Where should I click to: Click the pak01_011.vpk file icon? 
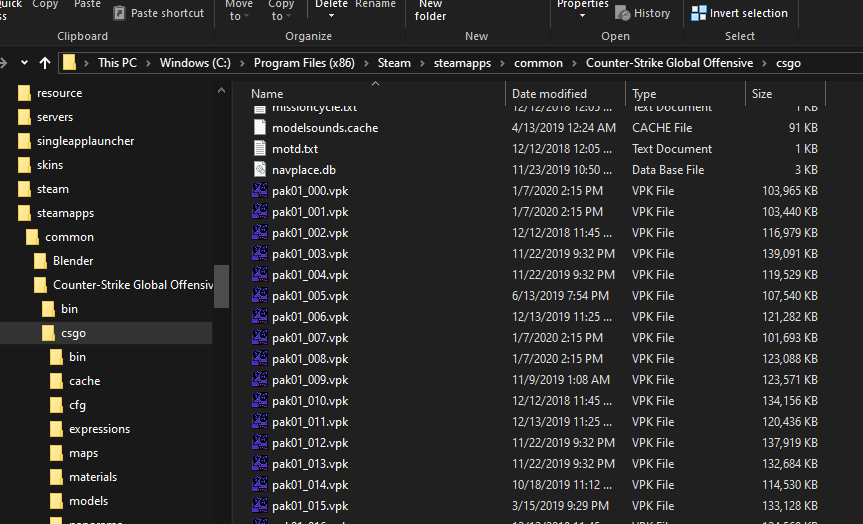[x=260, y=421]
